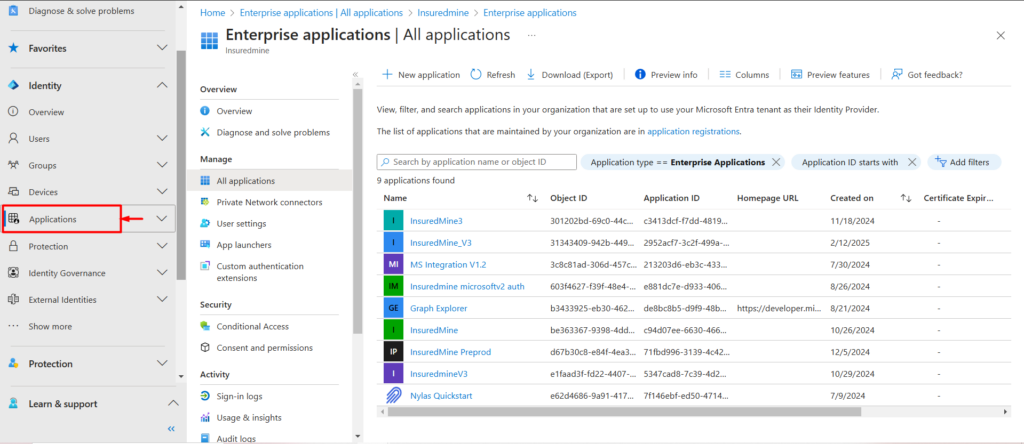
Task: Collapse the resource menu double chevron
Action: (x=355, y=74)
